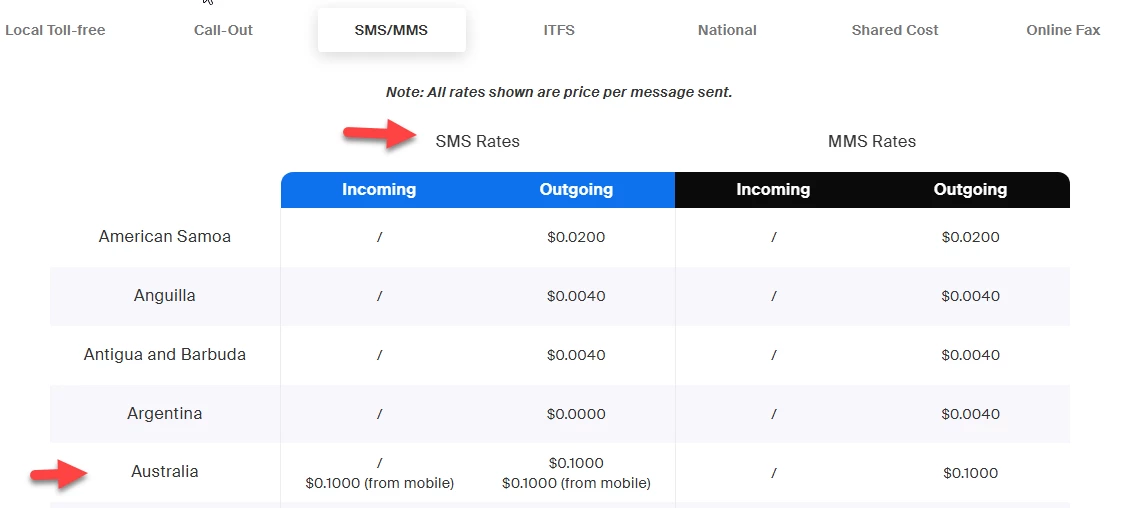1126x508 pixels.
Task: Select the SMS/MMS tab
Action: point(391,30)
